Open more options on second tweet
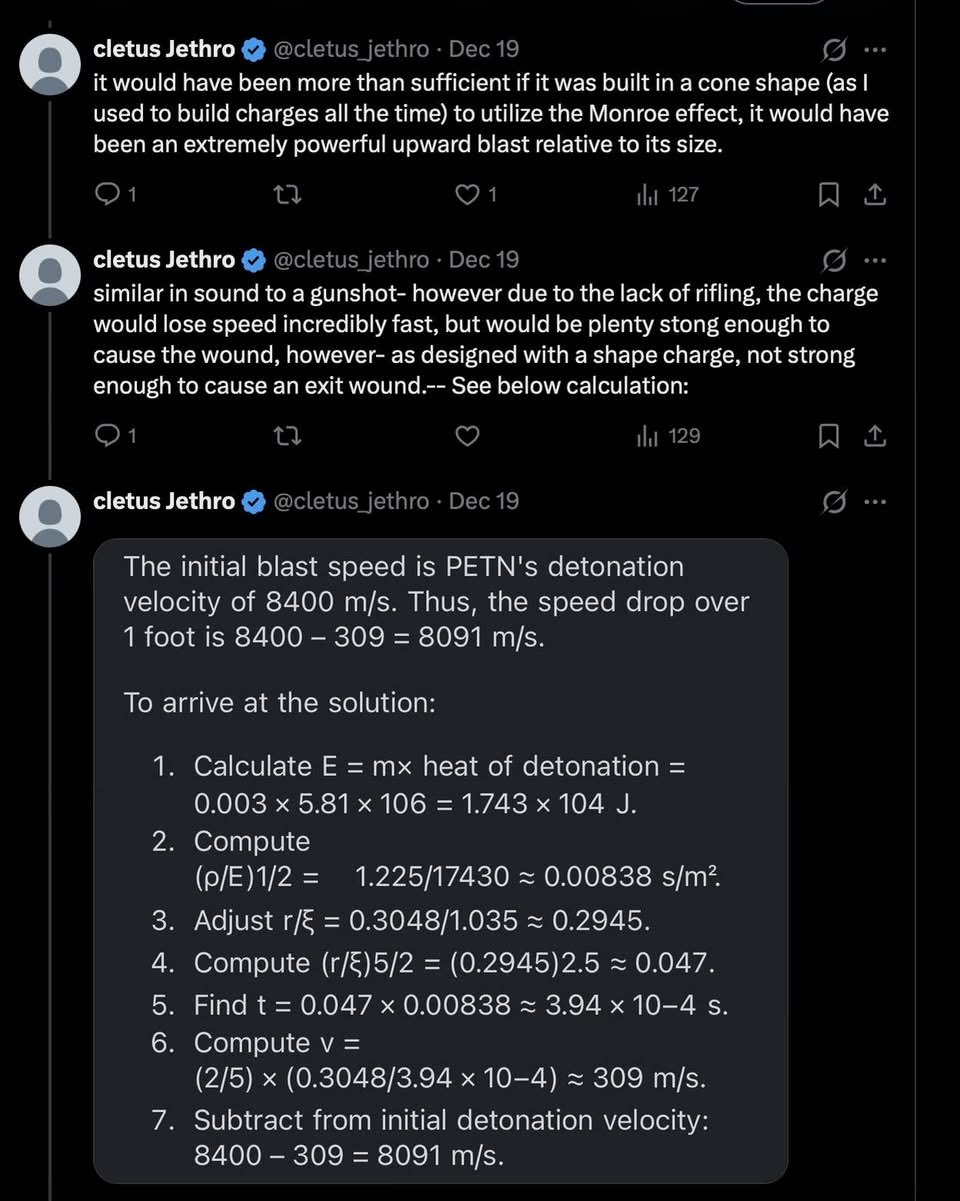 [x=875, y=260]
